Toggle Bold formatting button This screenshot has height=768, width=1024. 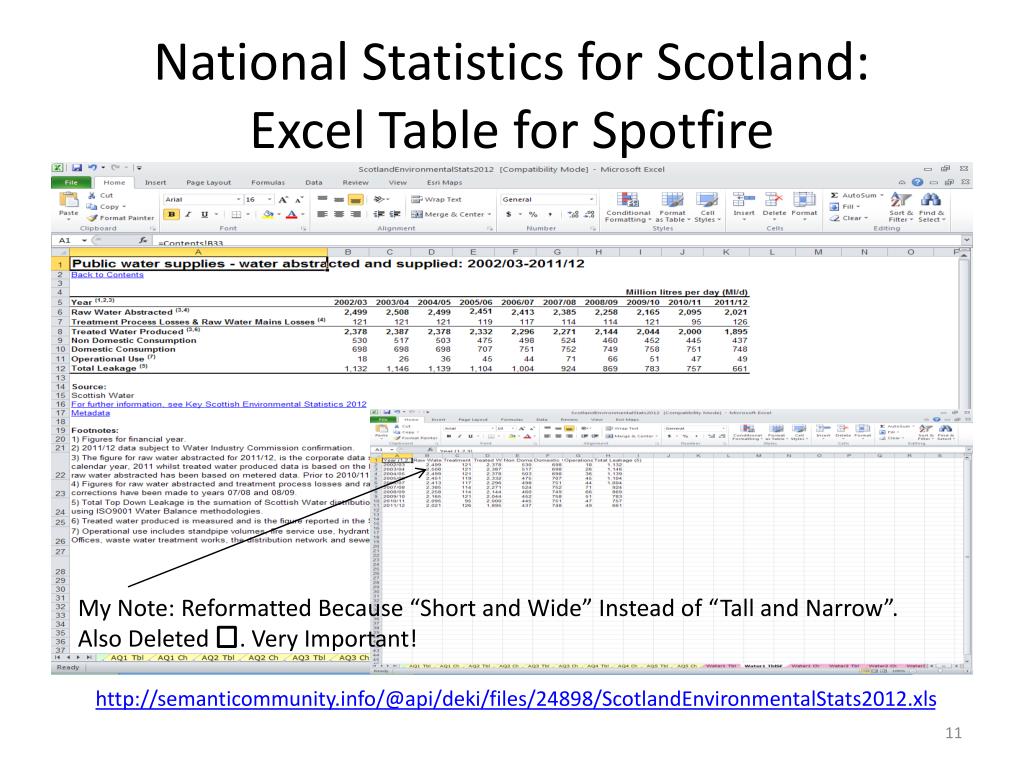[x=172, y=214]
